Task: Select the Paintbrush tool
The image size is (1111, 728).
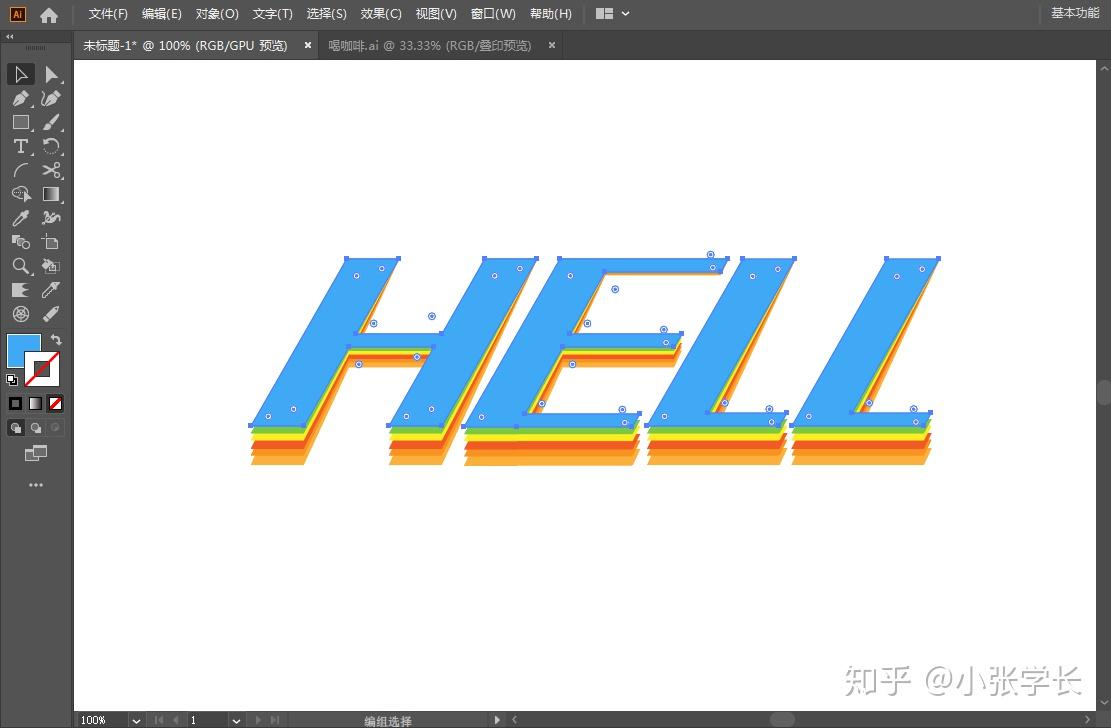Action: tap(51, 122)
